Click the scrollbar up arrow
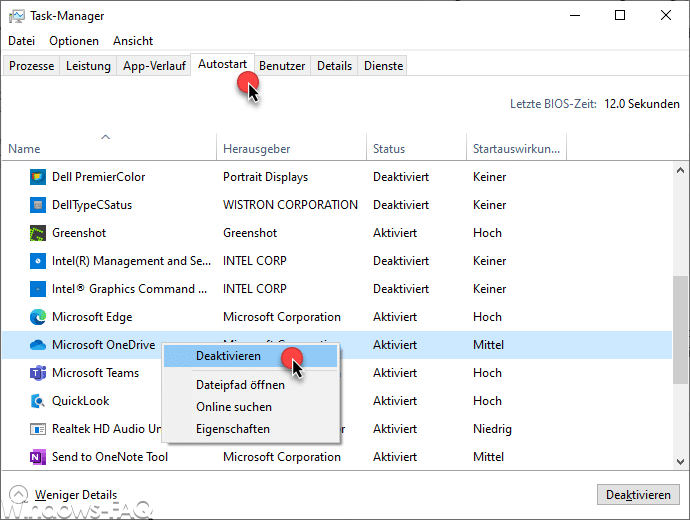This screenshot has height=520, width=690. [680, 170]
